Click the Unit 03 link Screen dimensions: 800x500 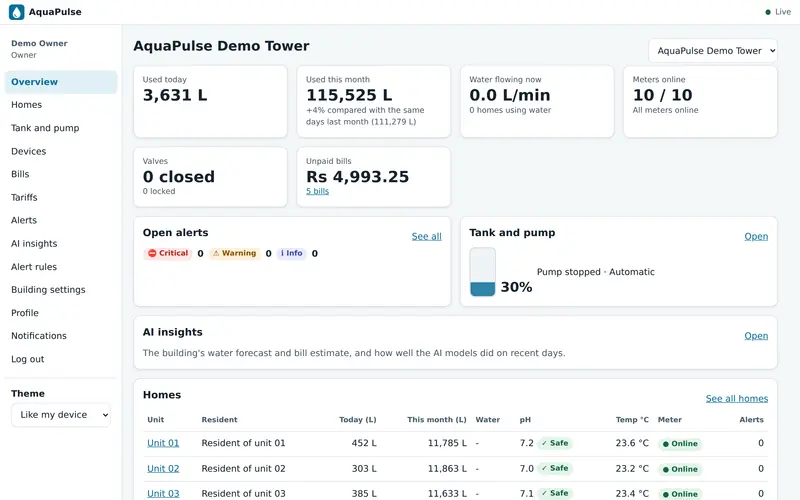tap(163, 494)
